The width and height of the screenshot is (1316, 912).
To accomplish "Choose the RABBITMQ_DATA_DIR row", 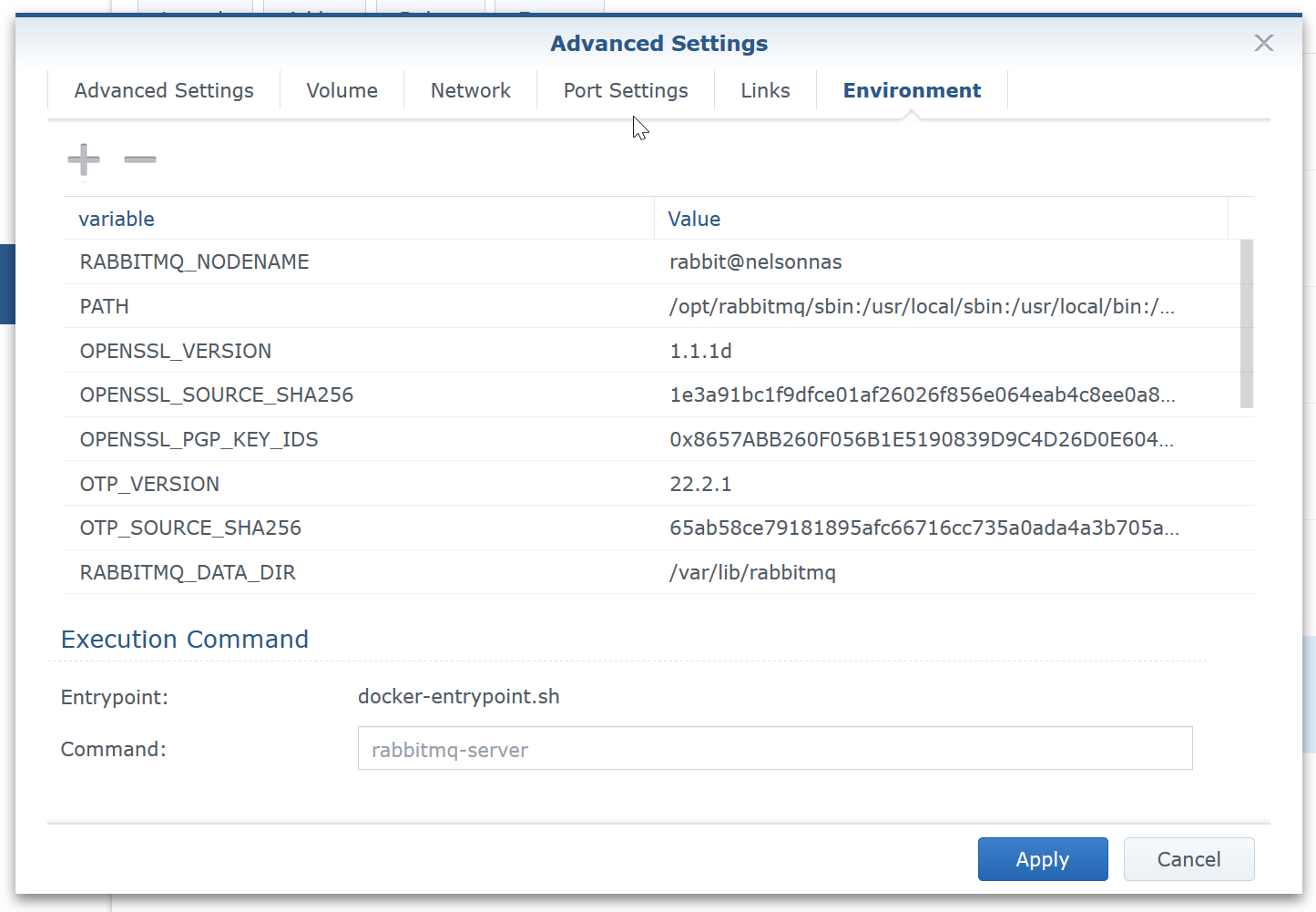I will pyautogui.click(x=188, y=572).
